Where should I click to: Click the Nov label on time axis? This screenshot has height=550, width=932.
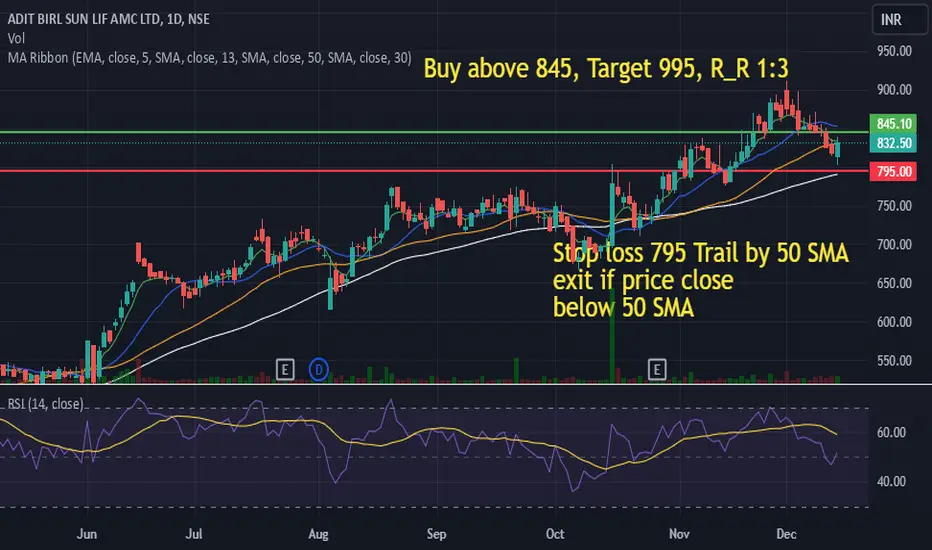679,534
